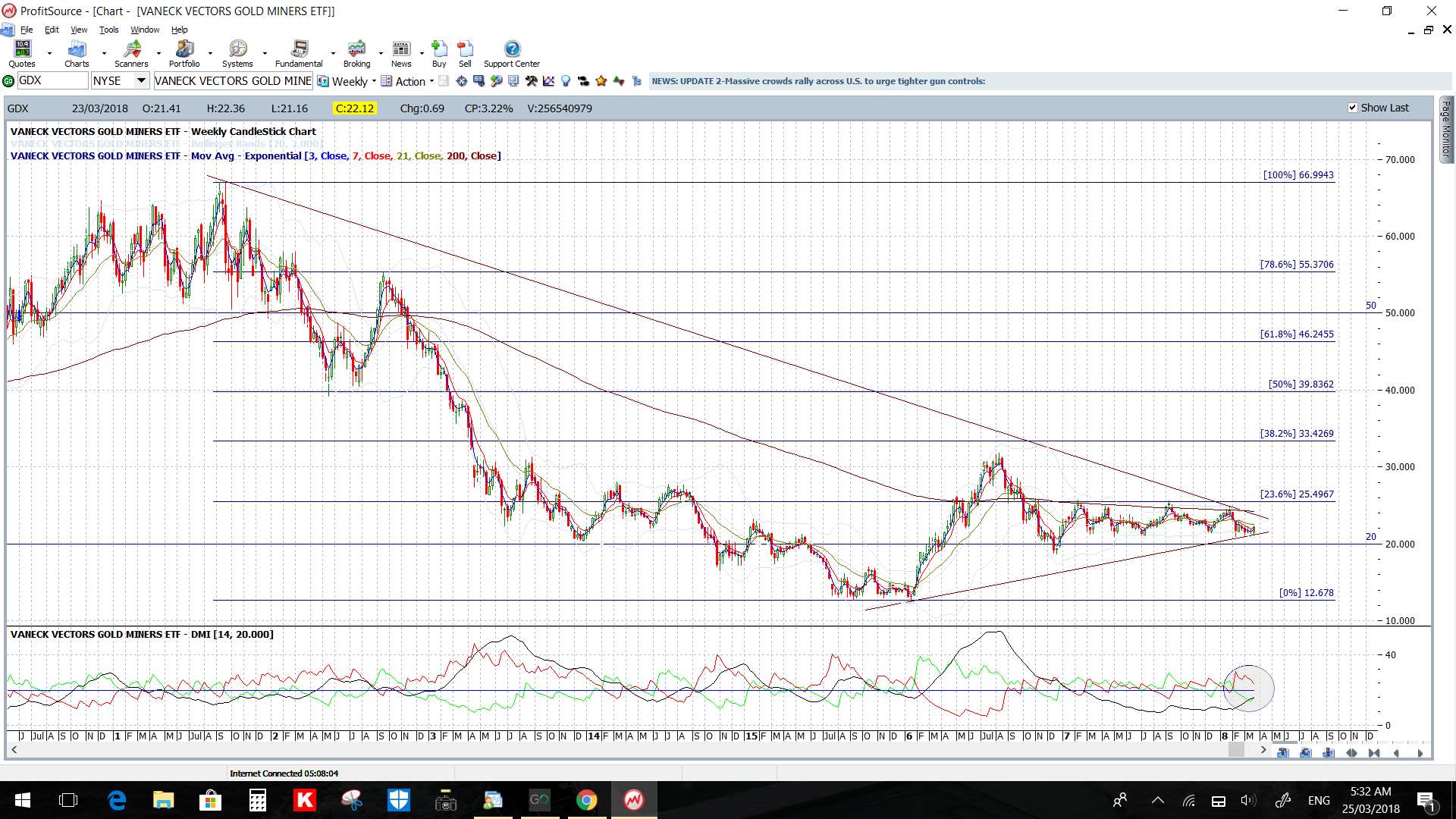Click the T chart icon at bottom right

click(1282, 753)
